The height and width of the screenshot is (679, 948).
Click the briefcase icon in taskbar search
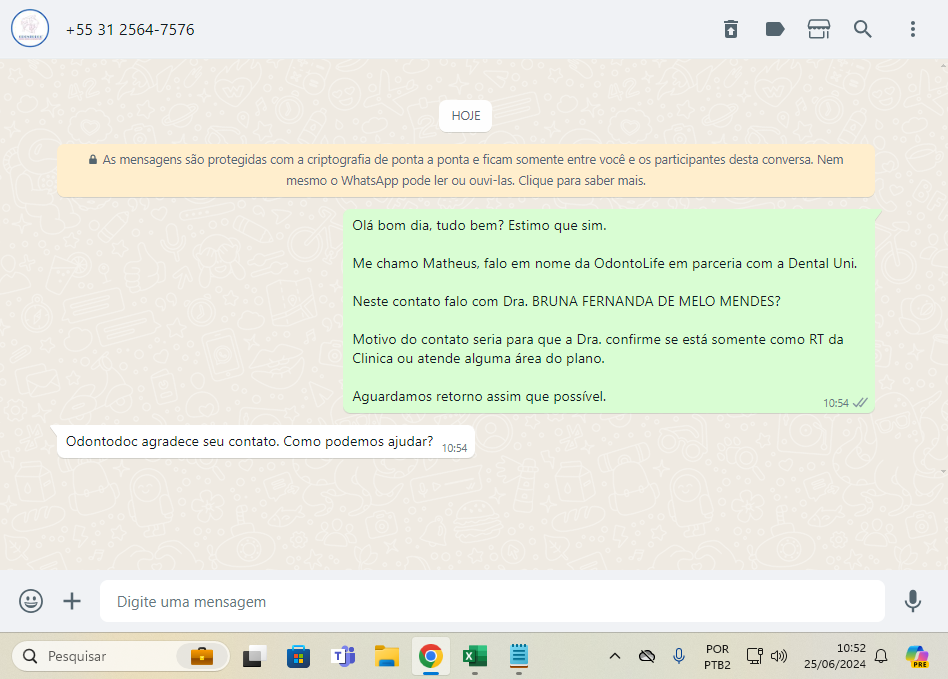pos(202,656)
